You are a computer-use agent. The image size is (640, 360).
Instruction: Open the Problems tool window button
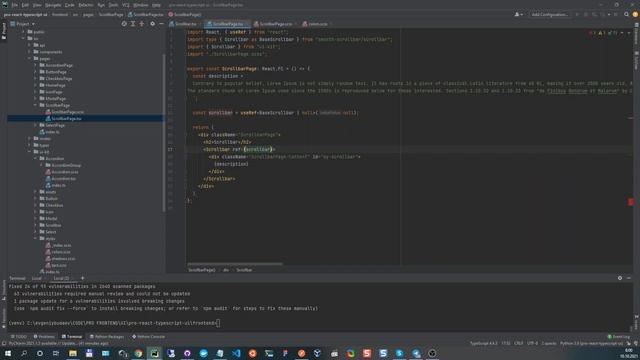pyautogui.click(x=44, y=337)
